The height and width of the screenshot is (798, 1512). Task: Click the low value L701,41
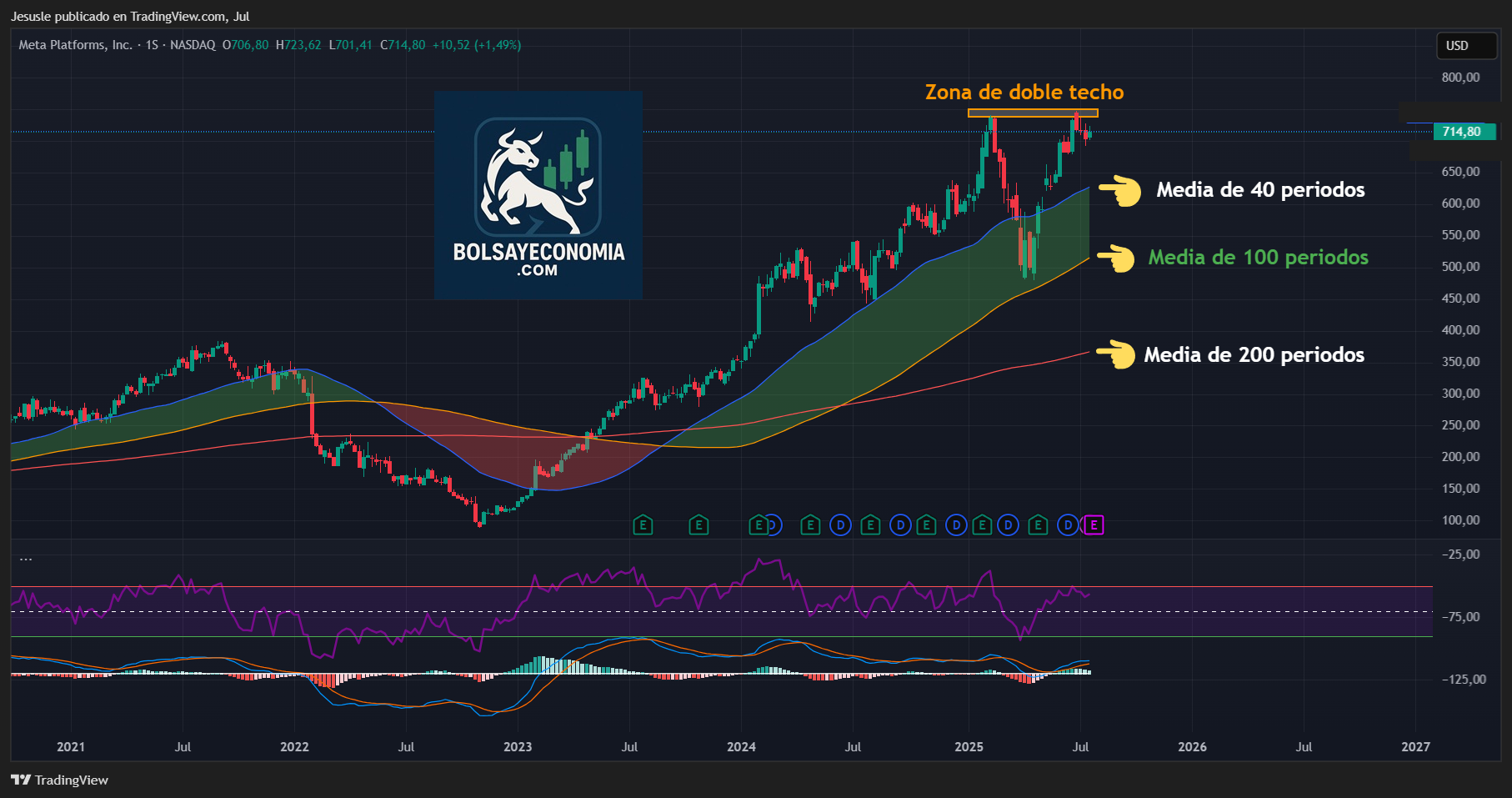click(351, 45)
